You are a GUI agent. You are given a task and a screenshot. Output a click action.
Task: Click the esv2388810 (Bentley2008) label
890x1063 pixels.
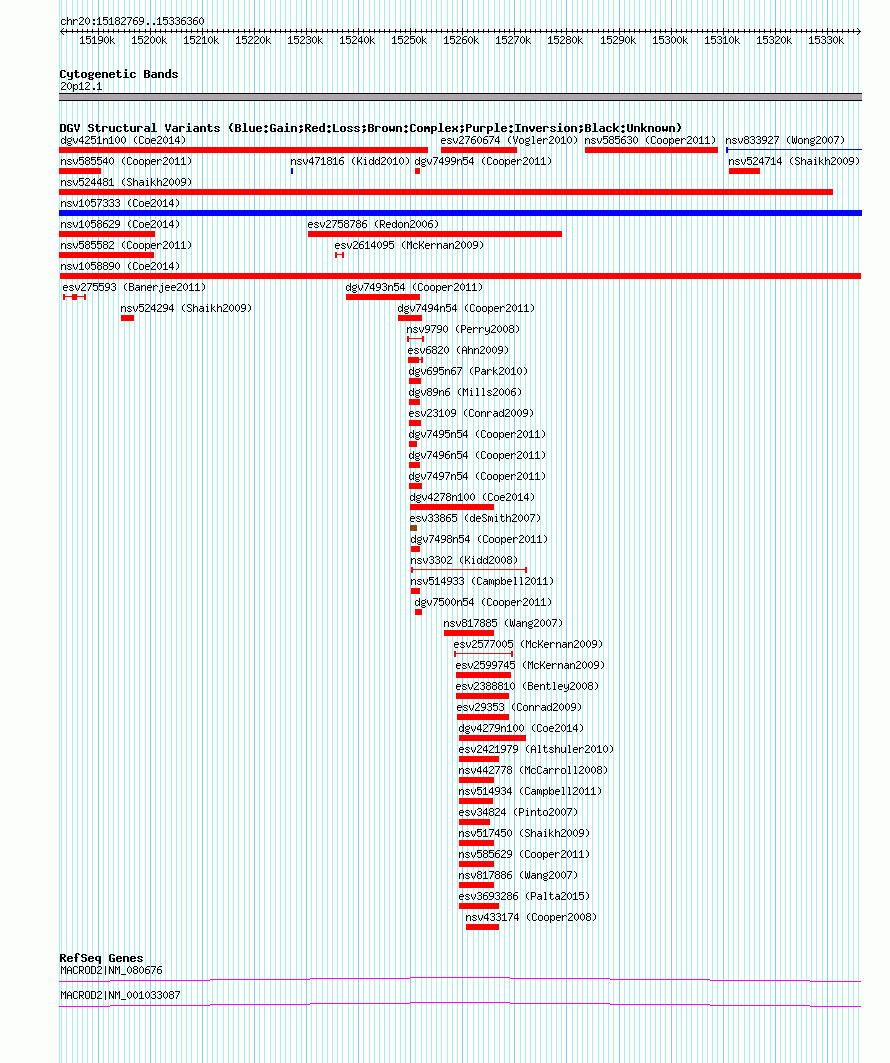[x=527, y=687]
